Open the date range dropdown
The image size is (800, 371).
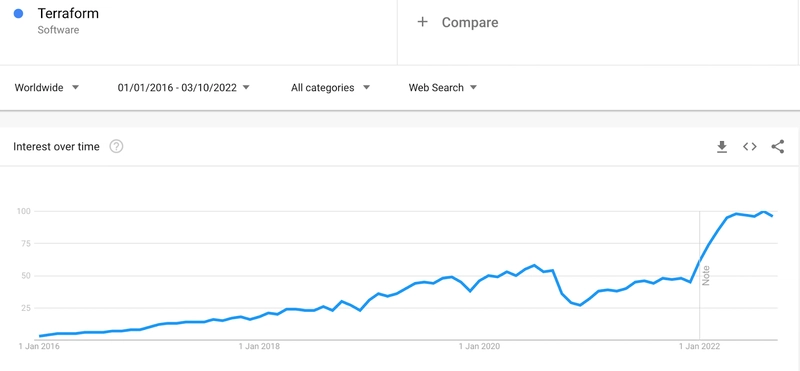tap(184, 88)
